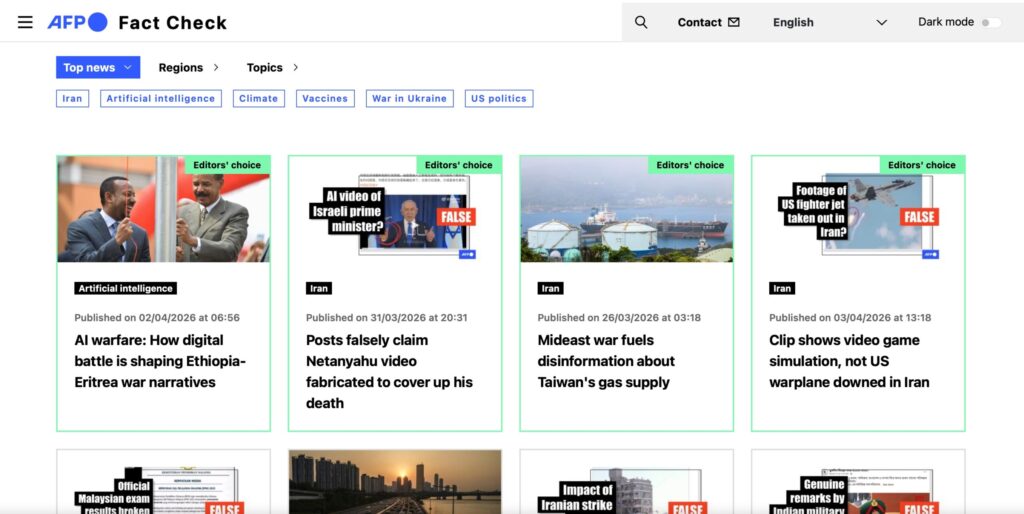Click the black Iran label on Netanyahu card

(x=319, y=288)
